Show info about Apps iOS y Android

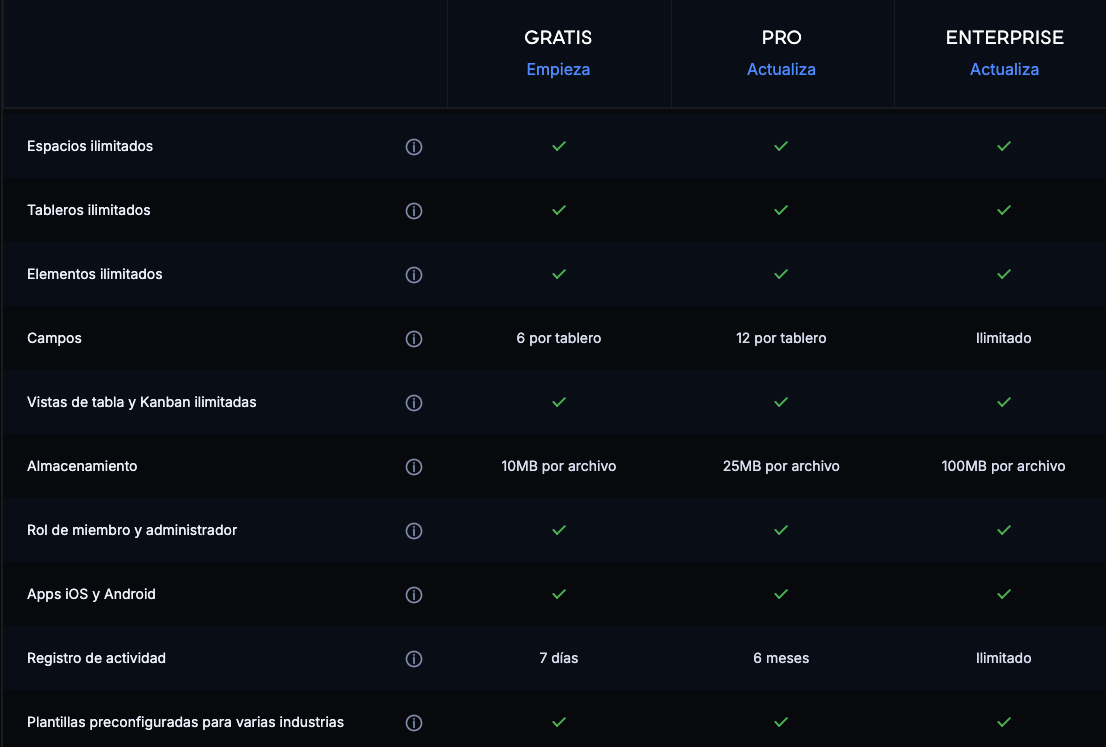(x=414, y=595)
